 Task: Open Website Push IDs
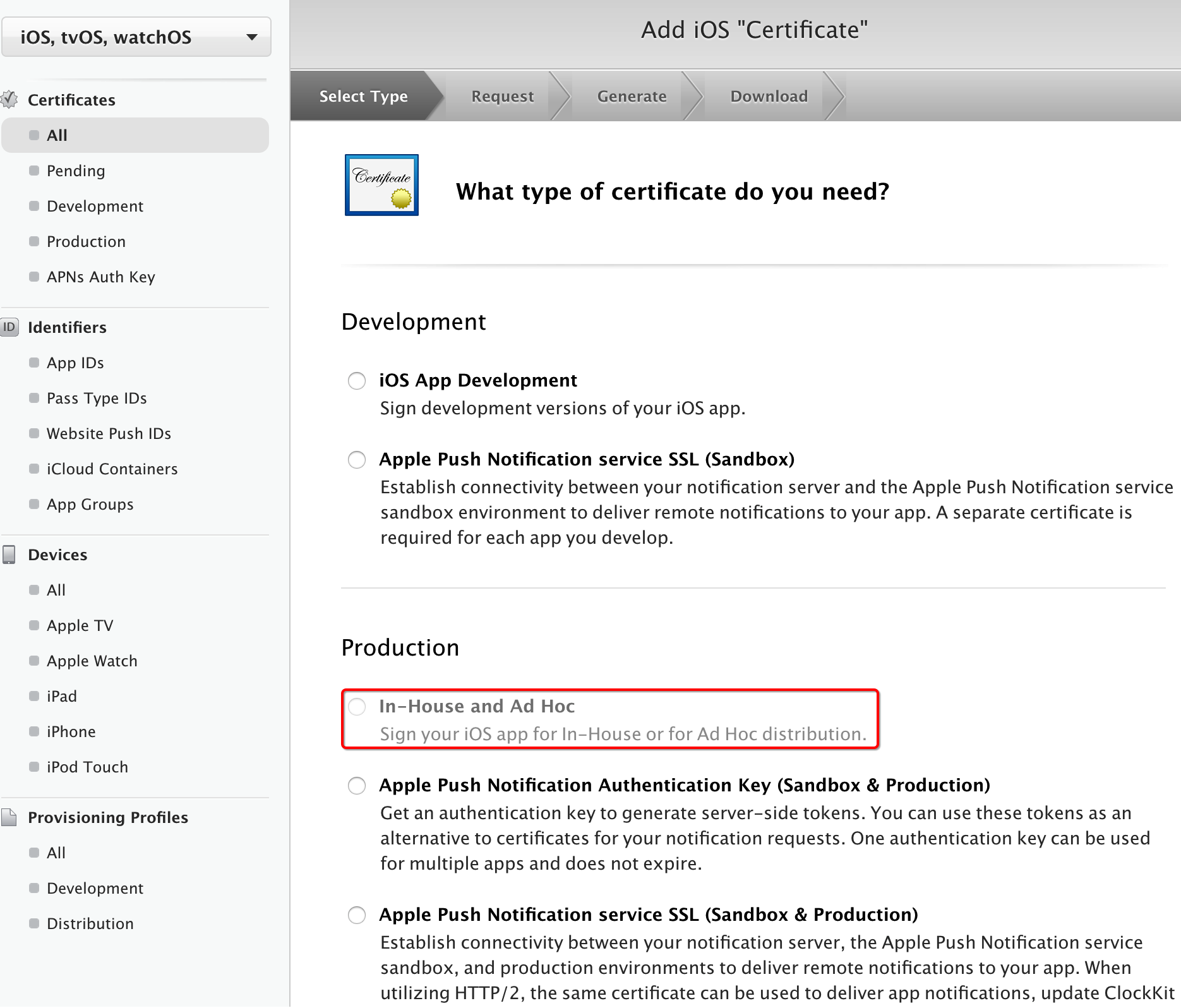109,433
